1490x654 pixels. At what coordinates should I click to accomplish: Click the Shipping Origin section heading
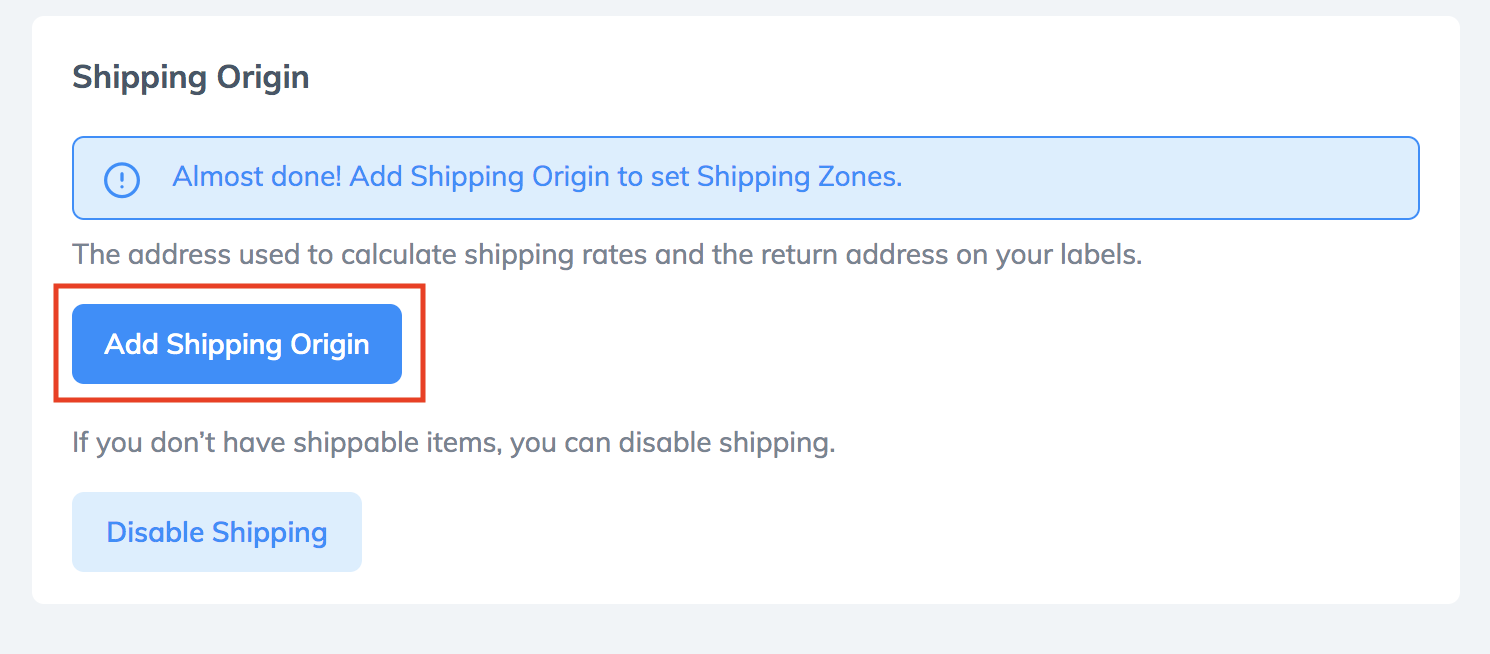(191, 77)
